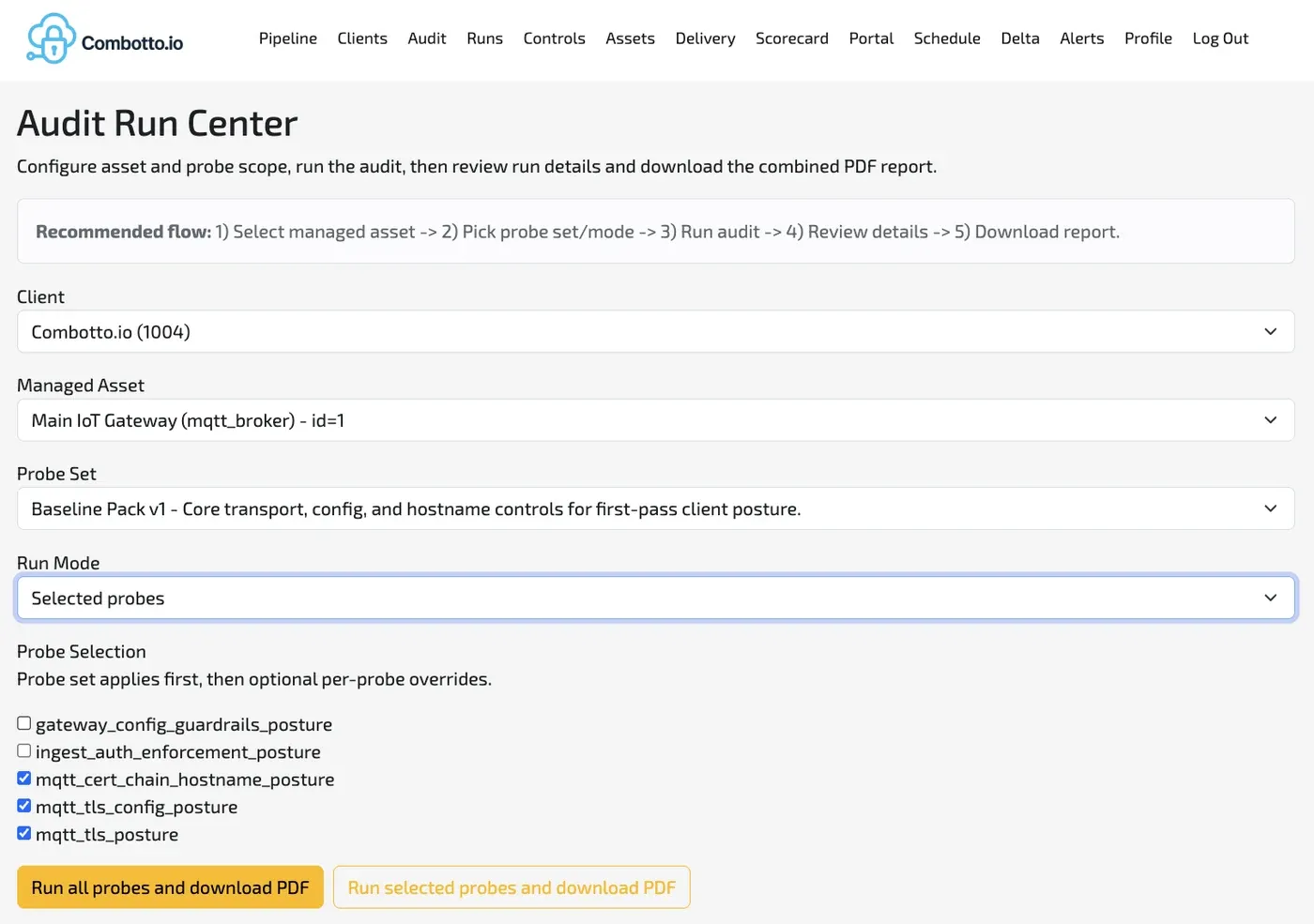Click Run selected probes and download PDF
This screenshot has width=1314, height=924.
coord(511,886)
